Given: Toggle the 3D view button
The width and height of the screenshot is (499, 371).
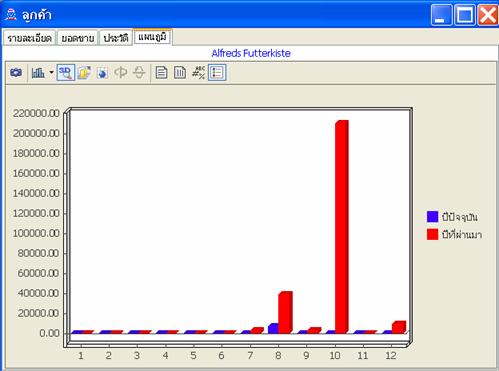Looking at the screenshot, I should click(66, 72).
